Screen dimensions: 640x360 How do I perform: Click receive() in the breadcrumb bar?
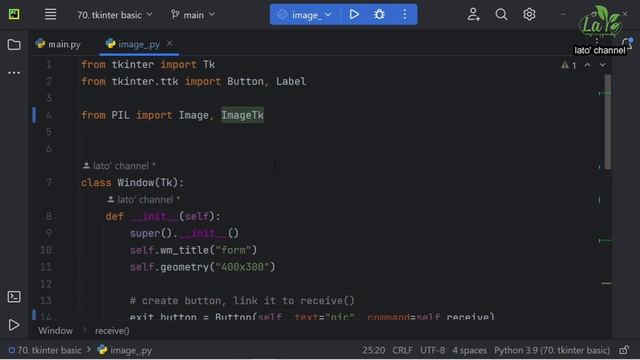click(112, 331)
